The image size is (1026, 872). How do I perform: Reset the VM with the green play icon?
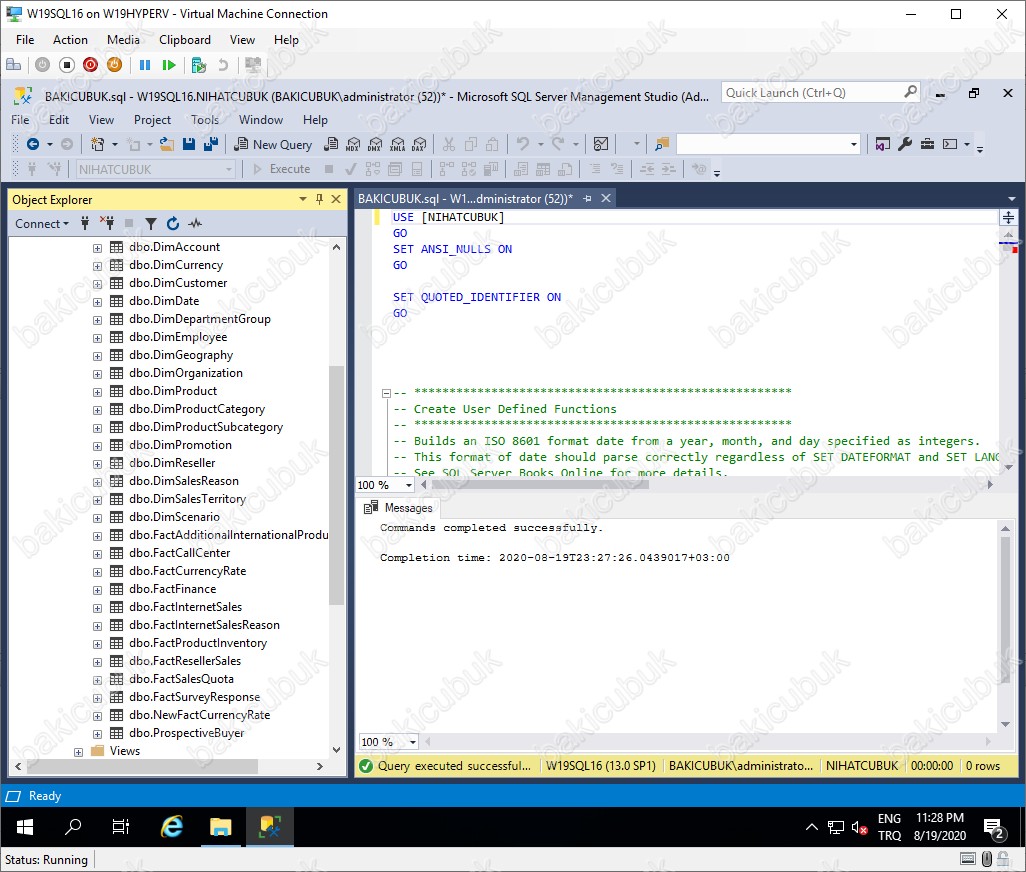[169, 65]
